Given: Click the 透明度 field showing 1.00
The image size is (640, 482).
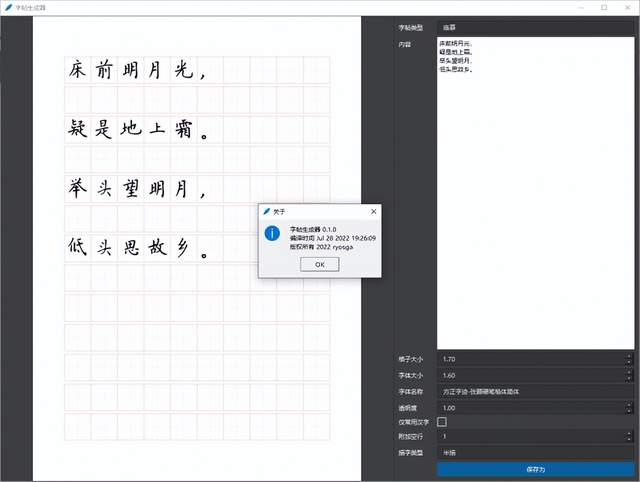Looking at the screenshot, I should [531, 408].
